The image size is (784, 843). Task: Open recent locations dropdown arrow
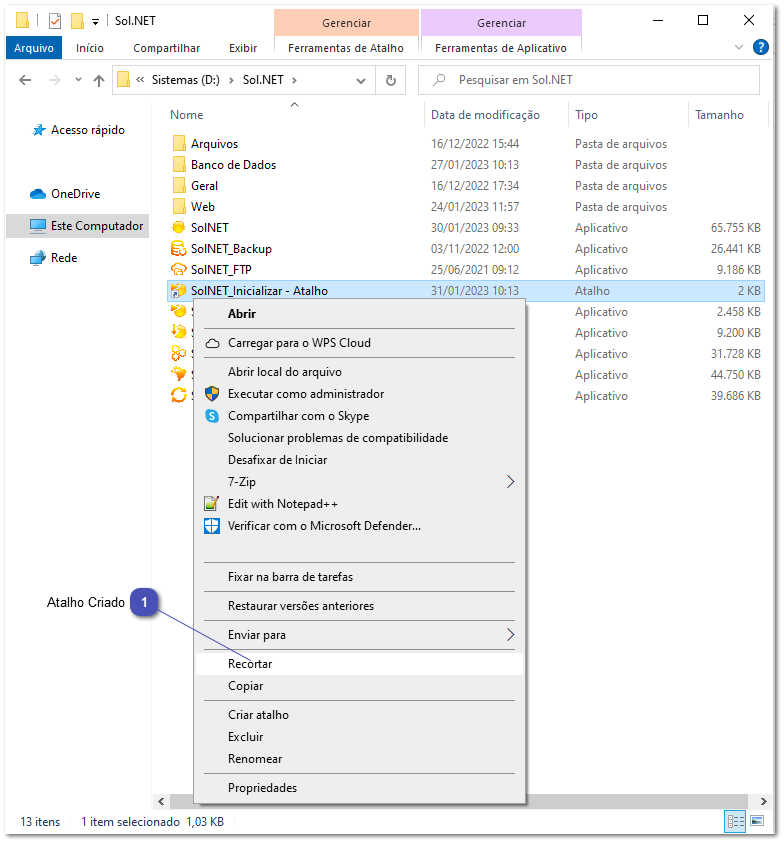[x=79, y=80]
